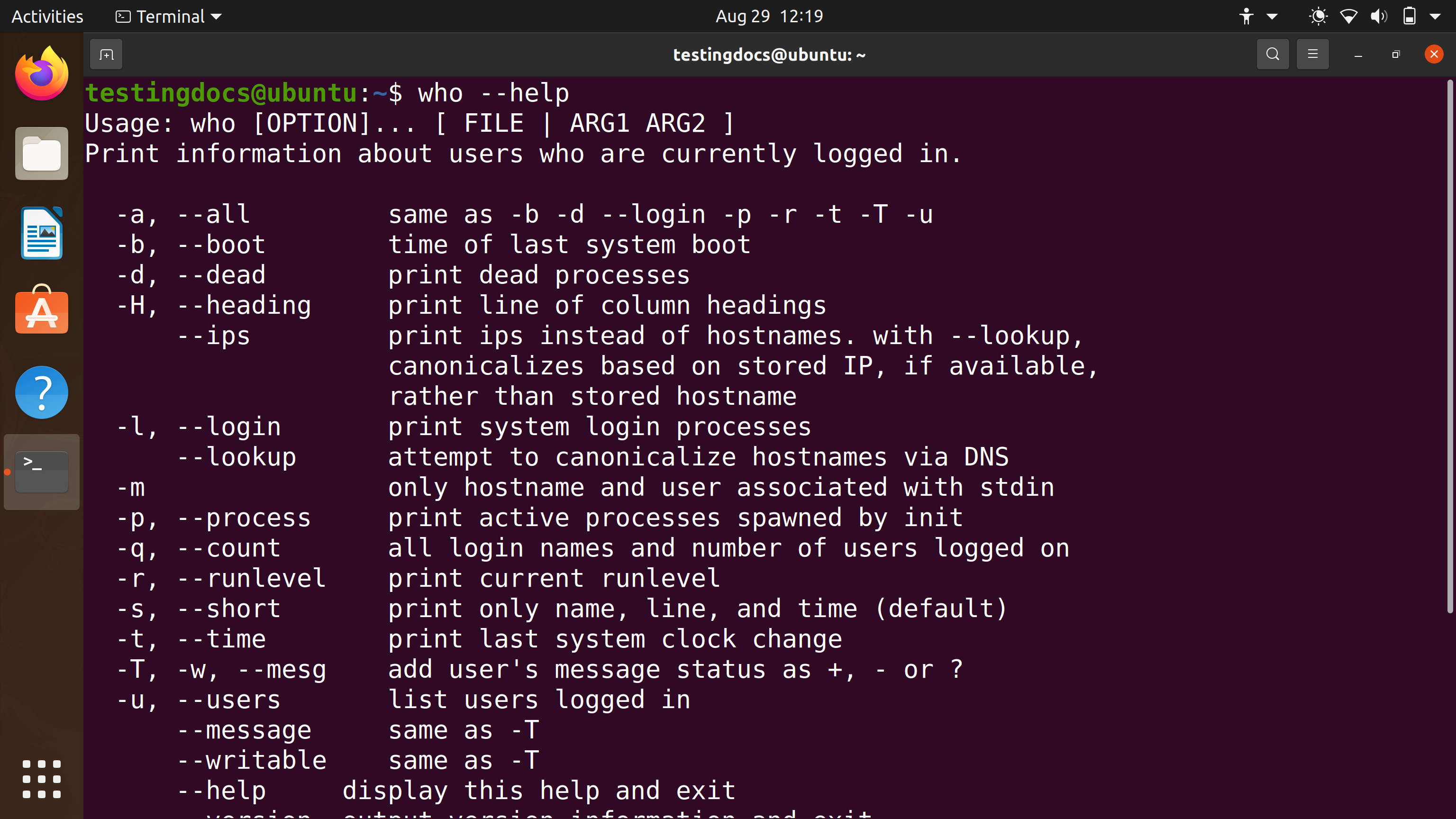Expand the system tray power indicator

point(1407,16)
